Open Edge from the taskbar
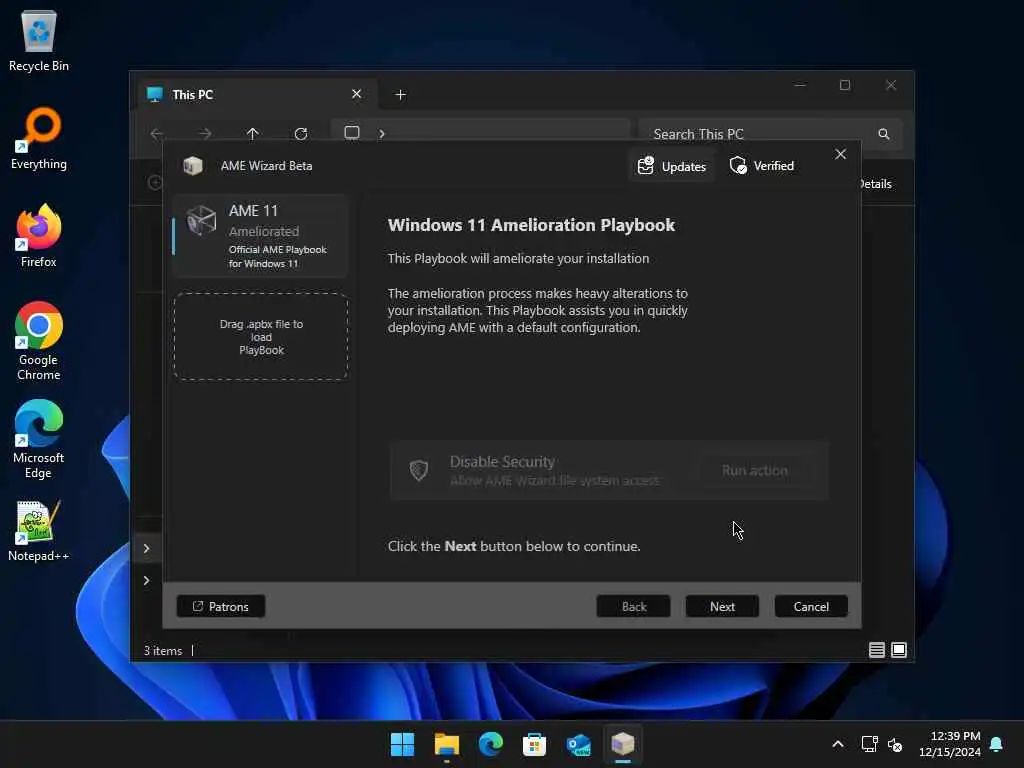 [x=490, y=744]
